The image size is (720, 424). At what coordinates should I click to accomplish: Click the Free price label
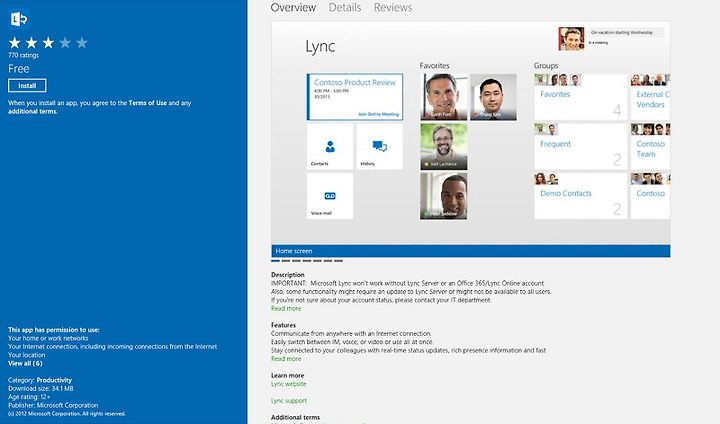coord(18,69)
